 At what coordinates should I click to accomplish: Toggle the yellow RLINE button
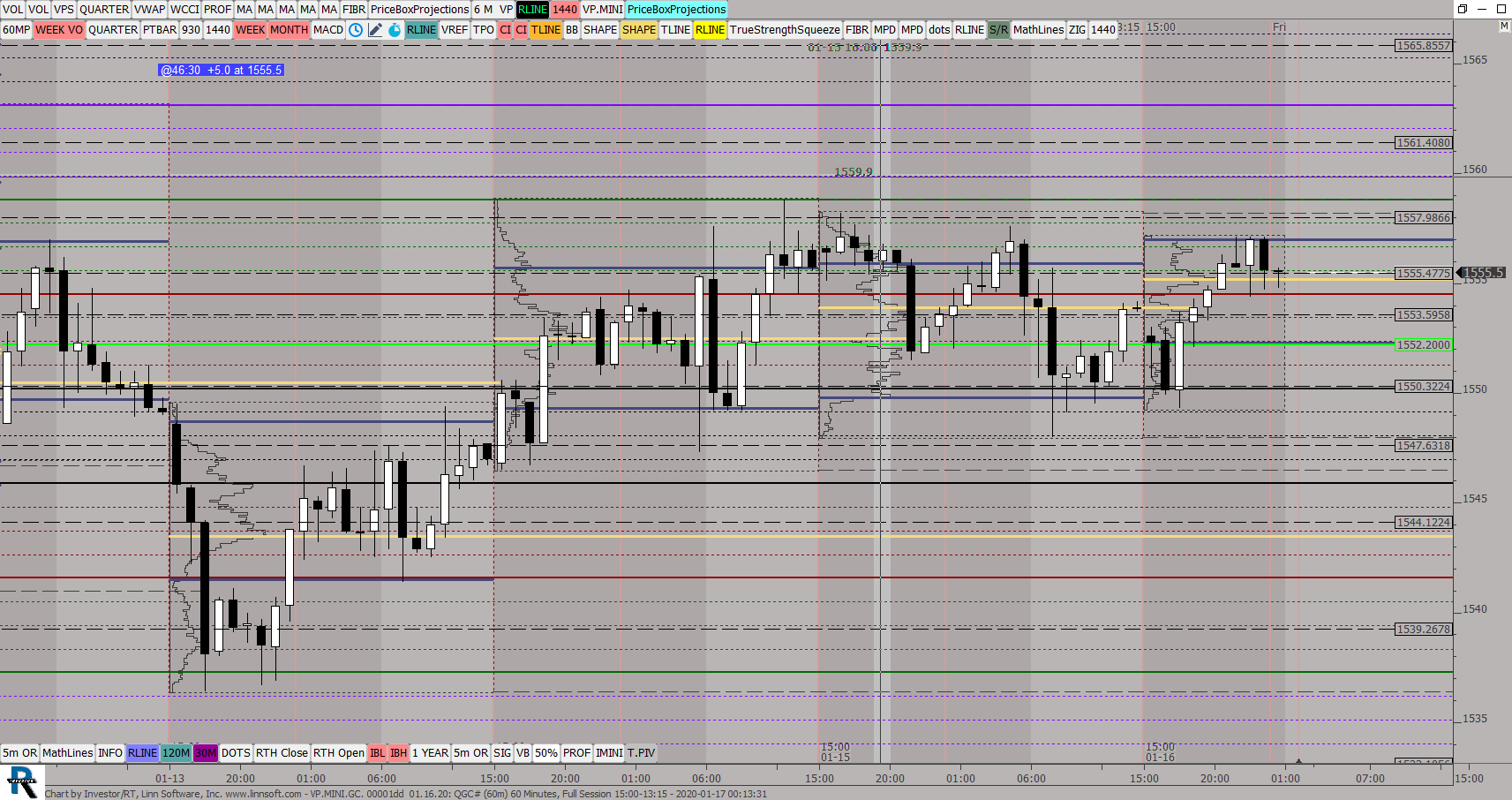pyautogui.click(x=711, y=30)
